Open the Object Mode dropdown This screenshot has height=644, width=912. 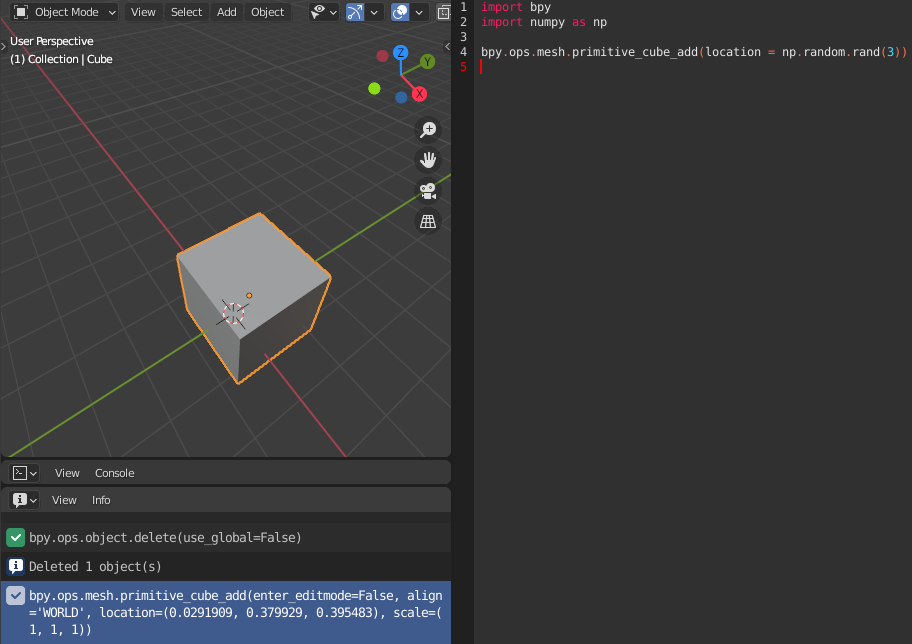pyautogui.click(x=65, y=12)
